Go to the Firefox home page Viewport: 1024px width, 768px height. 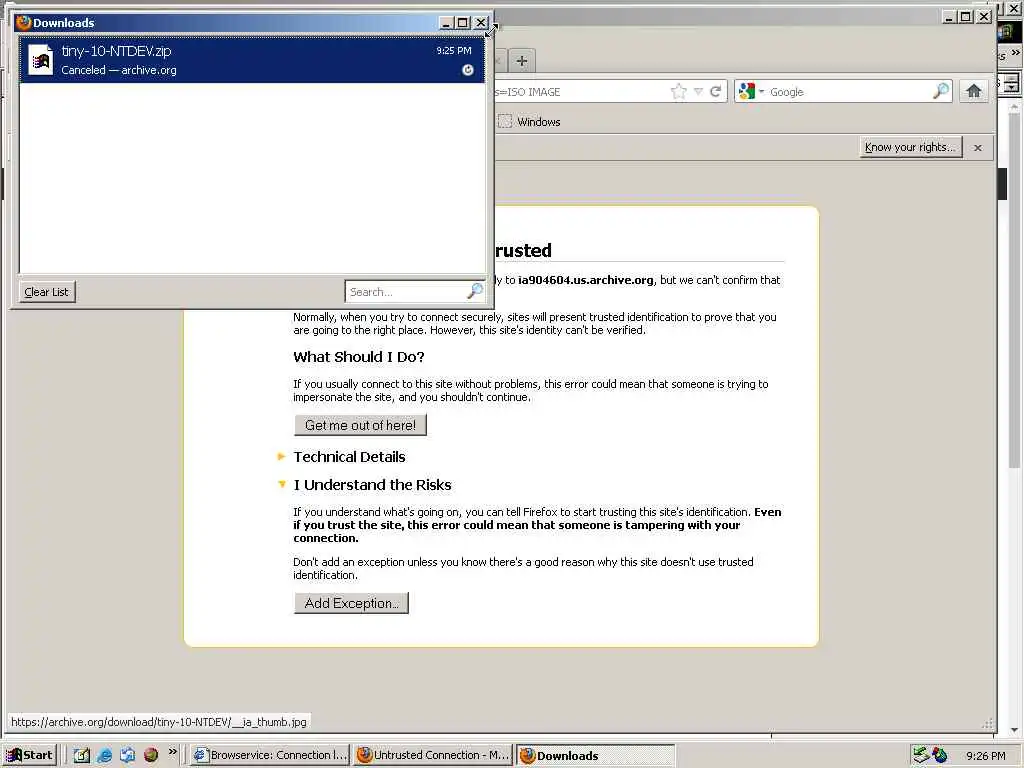click(974, 91)
